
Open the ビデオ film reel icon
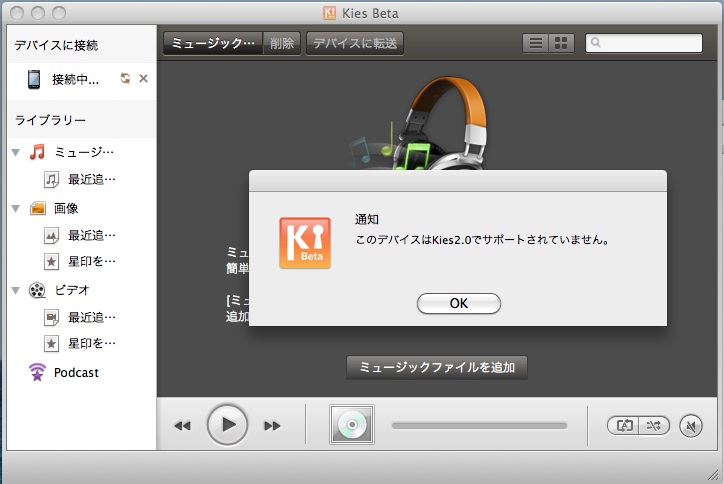tap(37, 290)
